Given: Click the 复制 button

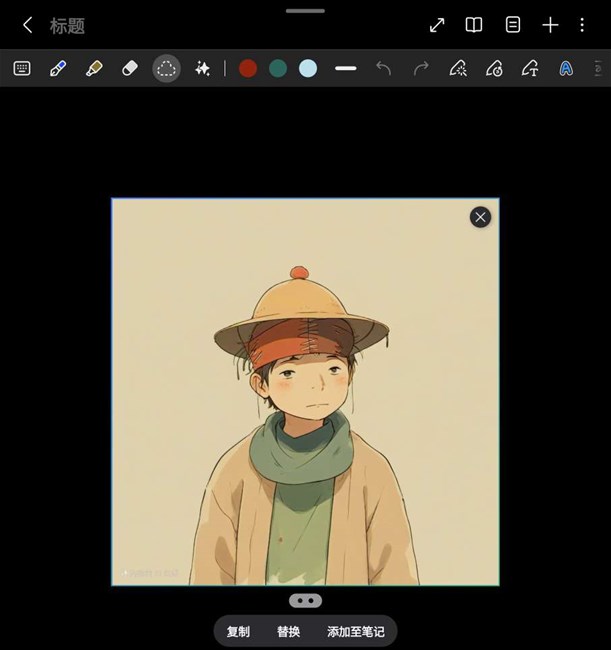Looking at the screenshot, I should click(238, 632).
